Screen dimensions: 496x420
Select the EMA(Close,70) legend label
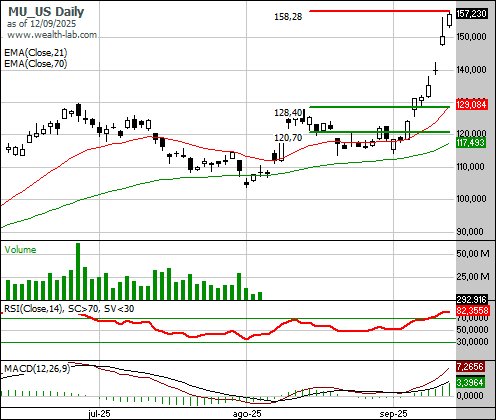click(x=36, y=64)
